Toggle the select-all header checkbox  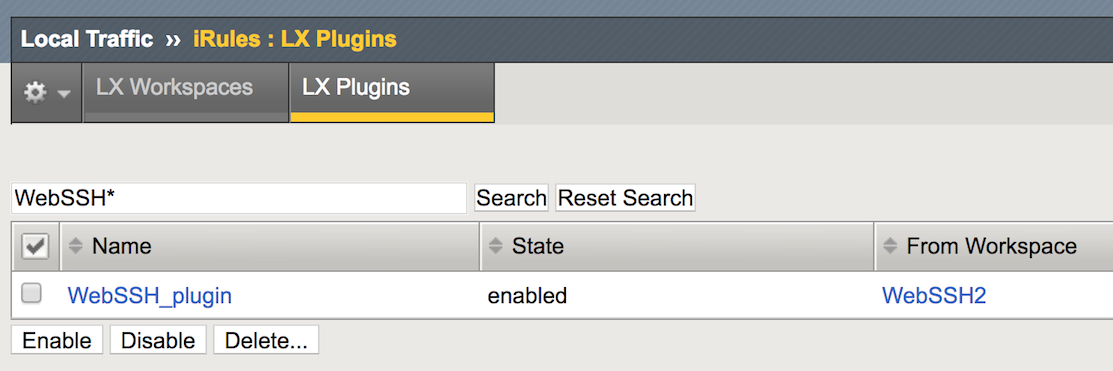coord(35,247)
